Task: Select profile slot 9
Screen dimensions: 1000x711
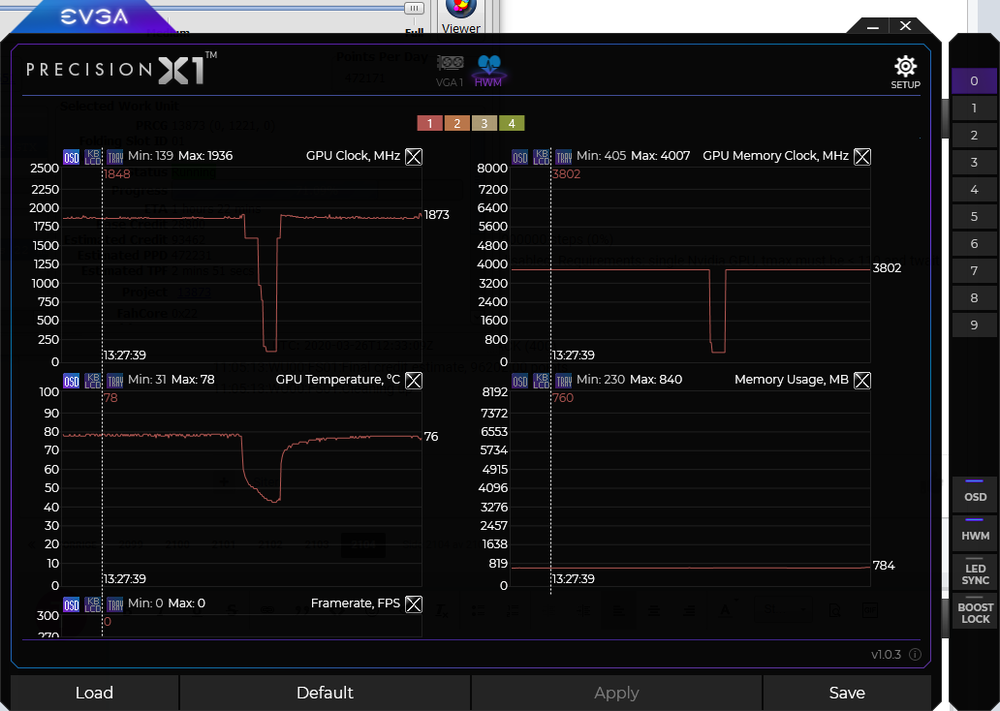Action: pyautogui.click(x=974, y=325)
